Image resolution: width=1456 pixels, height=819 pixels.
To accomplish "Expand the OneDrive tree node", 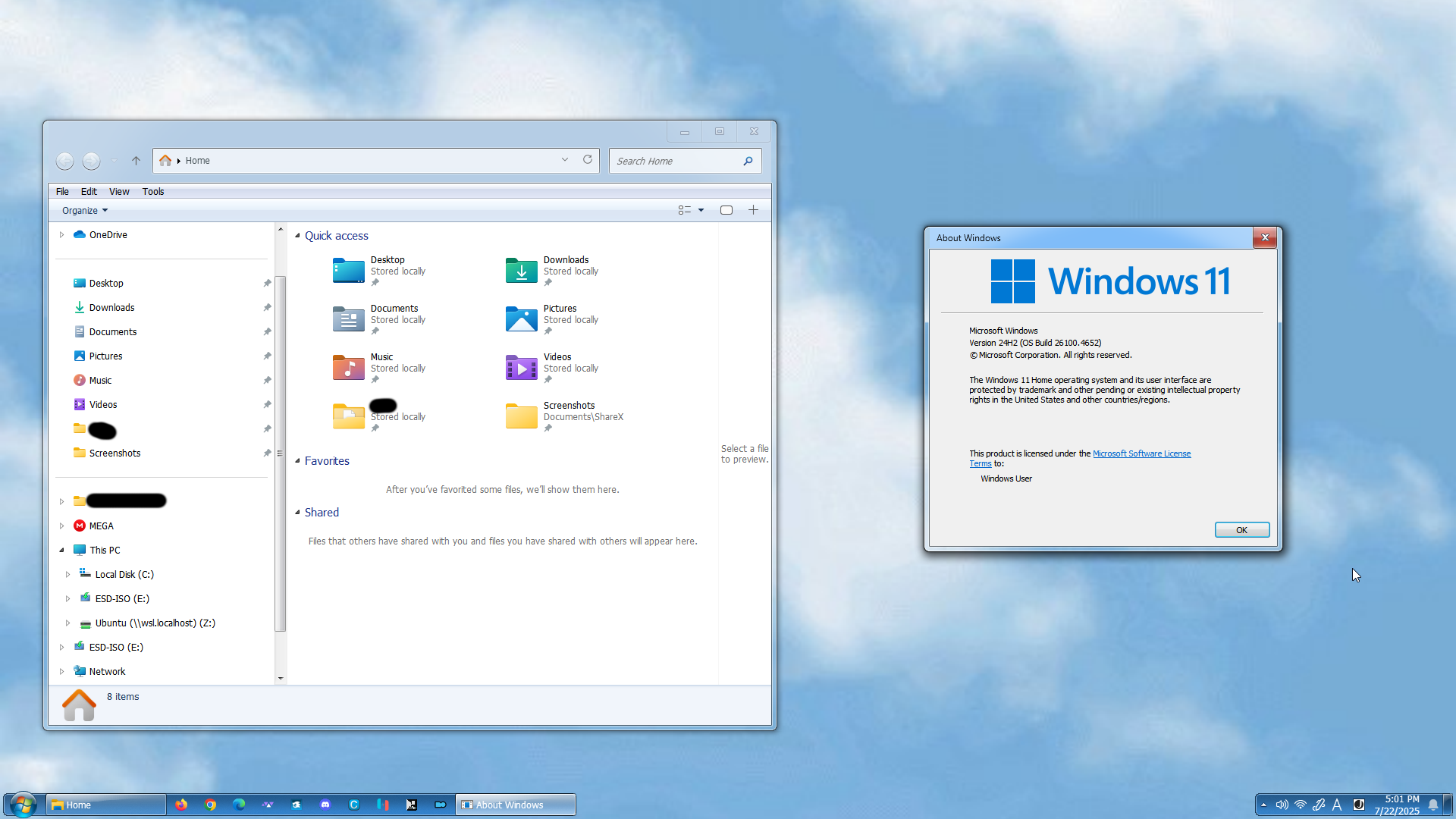I will click(x=62, y=235).
